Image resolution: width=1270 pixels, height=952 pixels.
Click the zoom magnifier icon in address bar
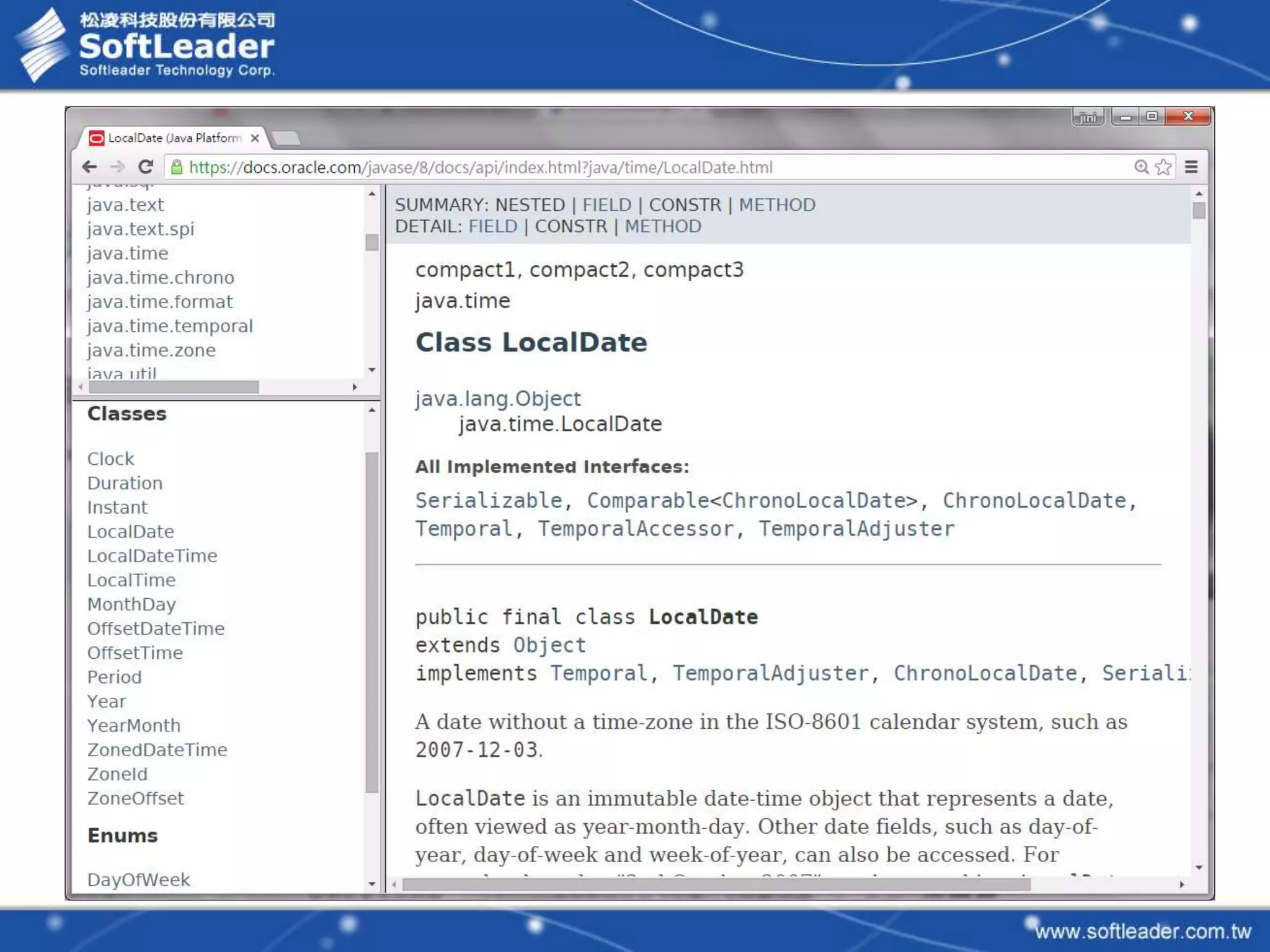point(1141,167)
